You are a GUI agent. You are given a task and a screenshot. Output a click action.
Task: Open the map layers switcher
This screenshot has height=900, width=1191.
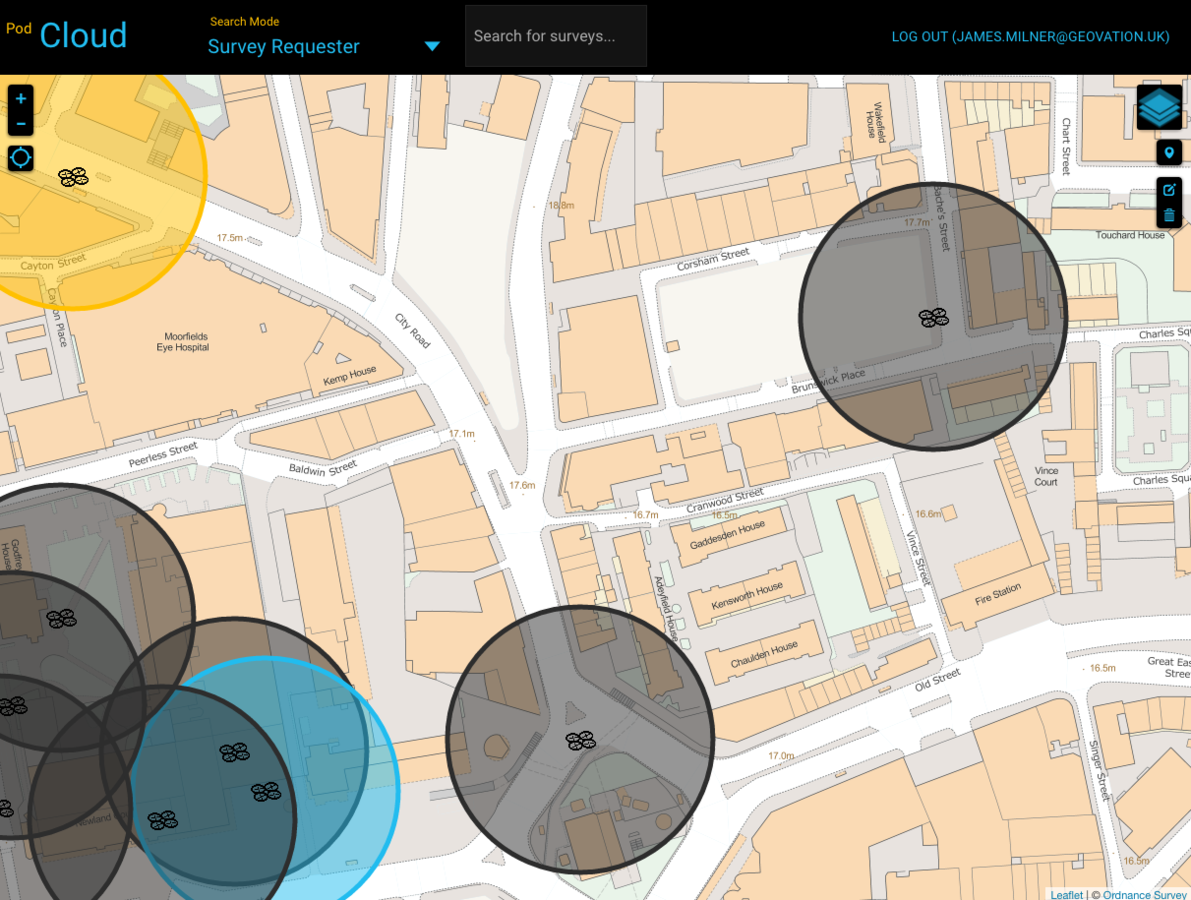(x=1159, y=107)
